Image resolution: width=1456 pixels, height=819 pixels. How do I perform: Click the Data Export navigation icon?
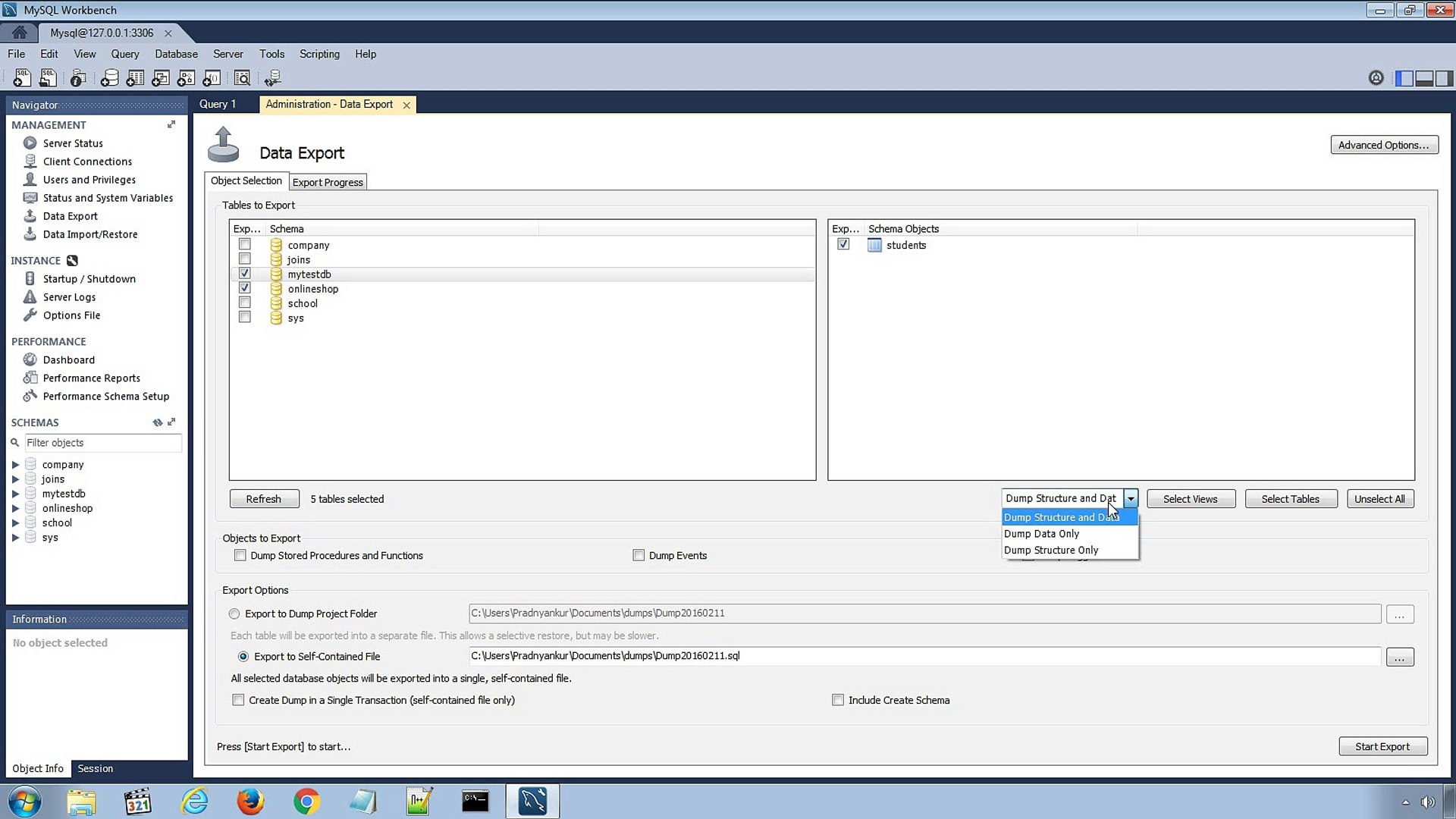(30, 215)
